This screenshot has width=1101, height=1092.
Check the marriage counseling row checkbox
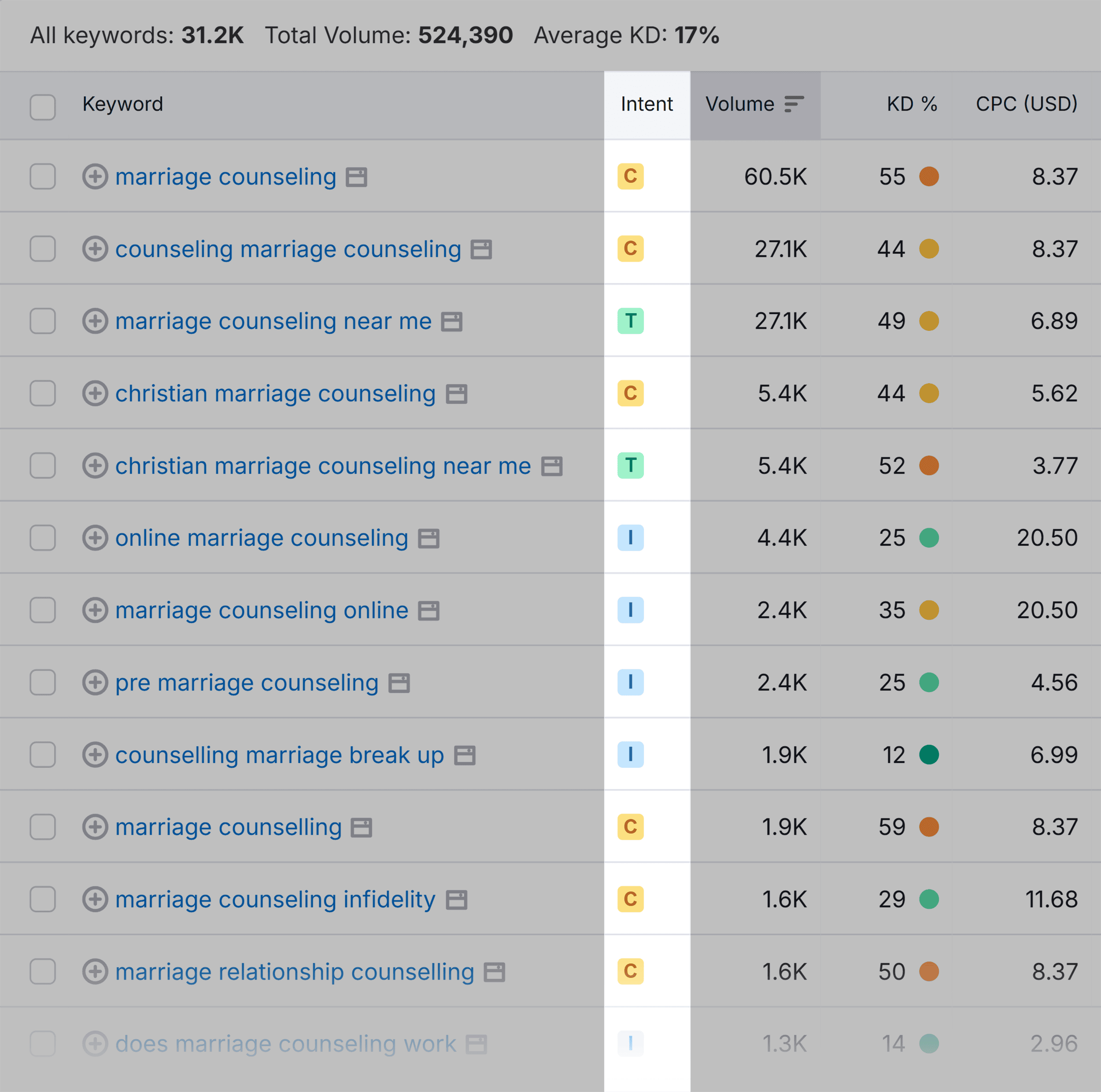(43, 176)
